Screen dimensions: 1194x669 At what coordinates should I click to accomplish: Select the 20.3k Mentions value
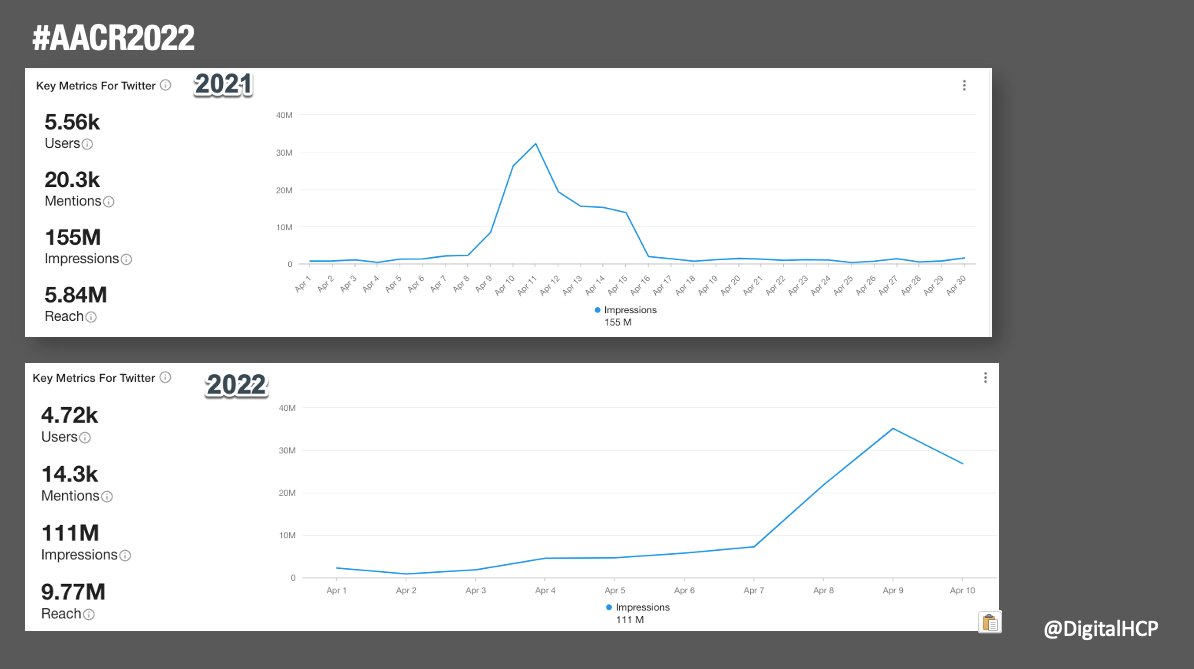[x=72, y=180]
